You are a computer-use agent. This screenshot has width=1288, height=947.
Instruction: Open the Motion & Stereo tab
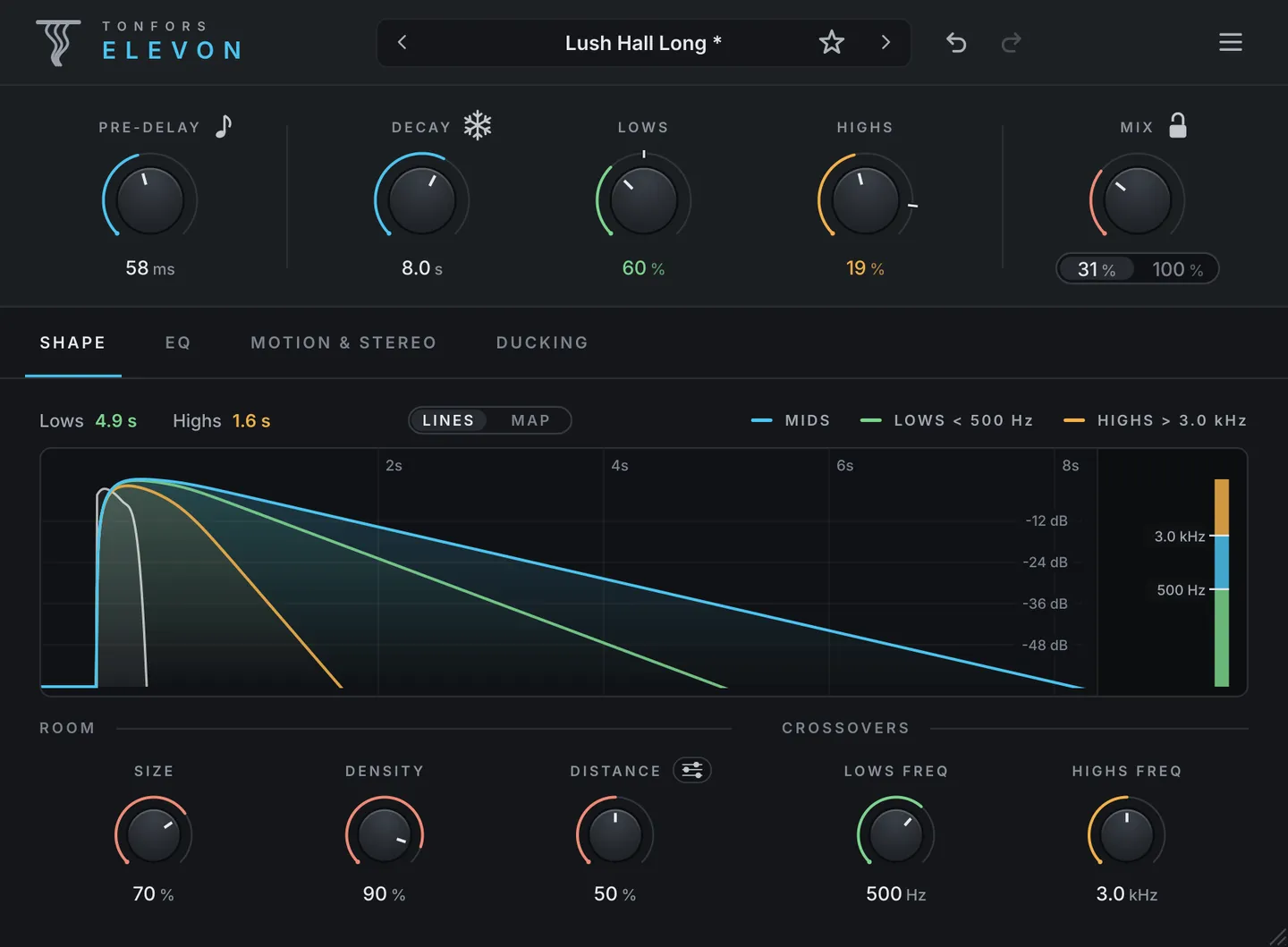coord(343,342)
